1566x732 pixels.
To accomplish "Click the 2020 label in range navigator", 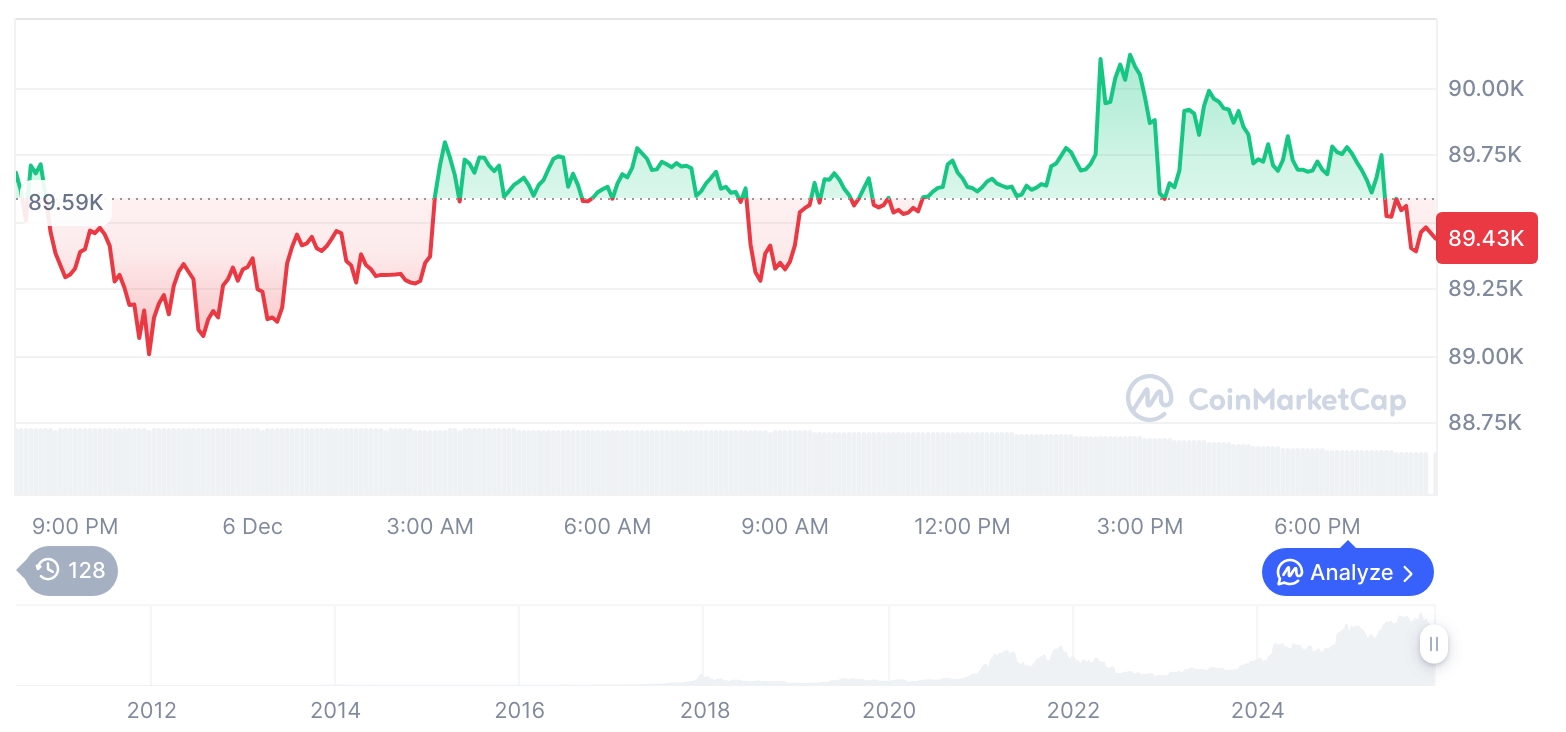I will tap(889, 710).
